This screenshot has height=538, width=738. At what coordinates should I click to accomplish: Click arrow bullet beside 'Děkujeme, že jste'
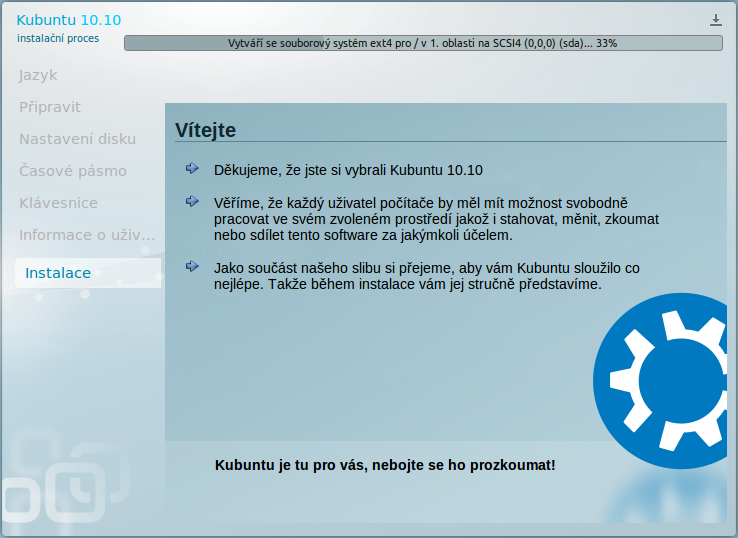pyautogui.click(x=192, y=168)
